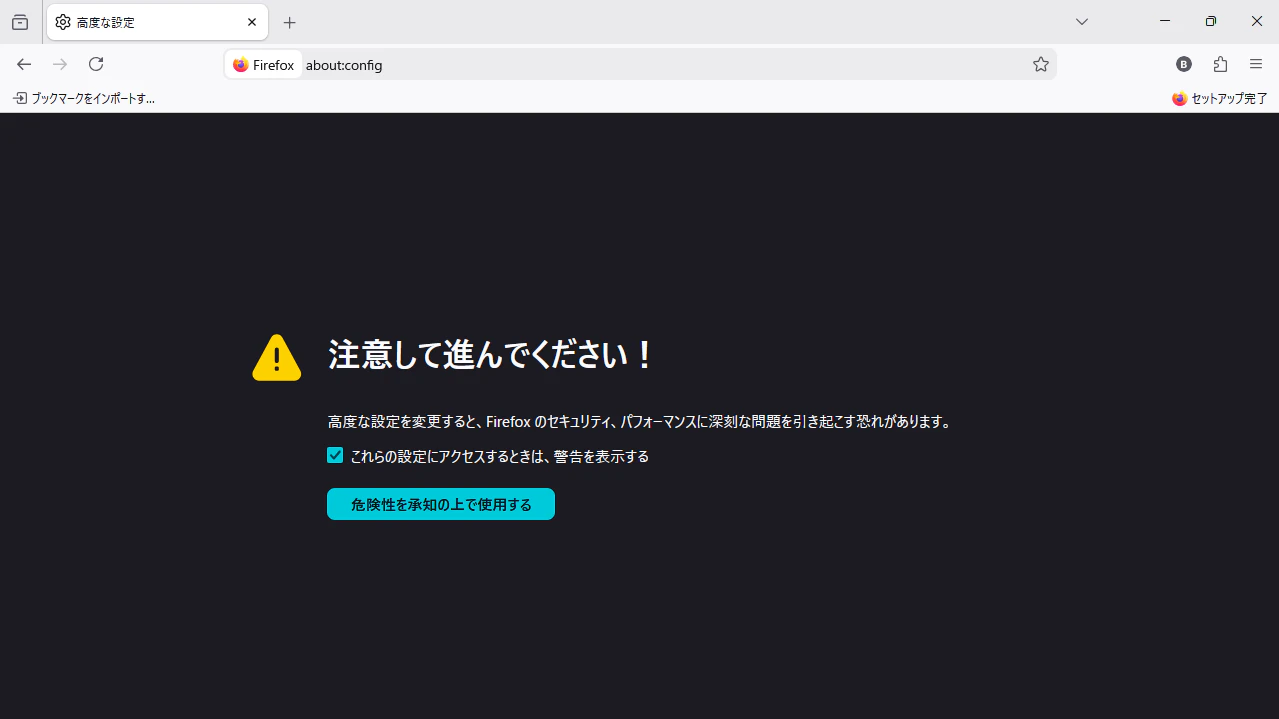Open the account icon labeled B
Image resolution: width=1279 pixels, height=719 pixels.
(1184, 64)
